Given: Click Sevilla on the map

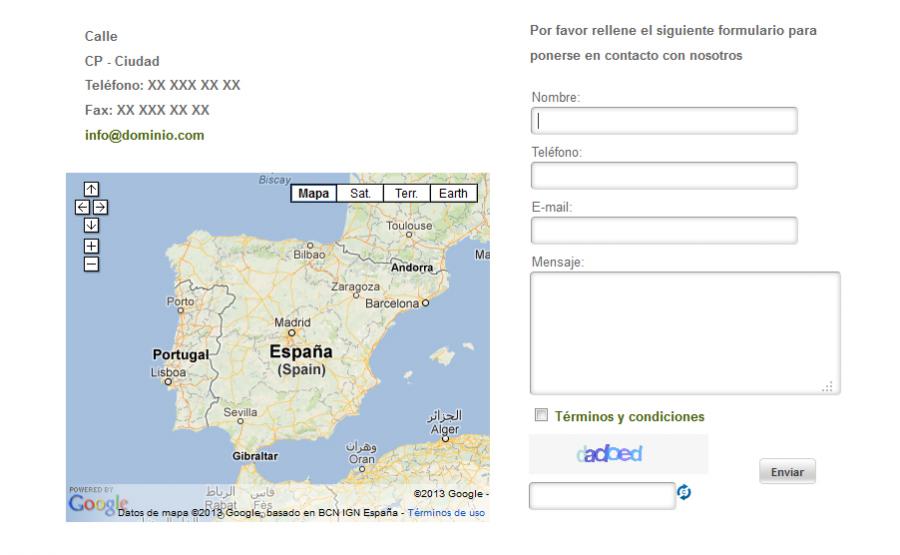Looking at the screenshot, I should pyautogui.click(x=240, y=415).
